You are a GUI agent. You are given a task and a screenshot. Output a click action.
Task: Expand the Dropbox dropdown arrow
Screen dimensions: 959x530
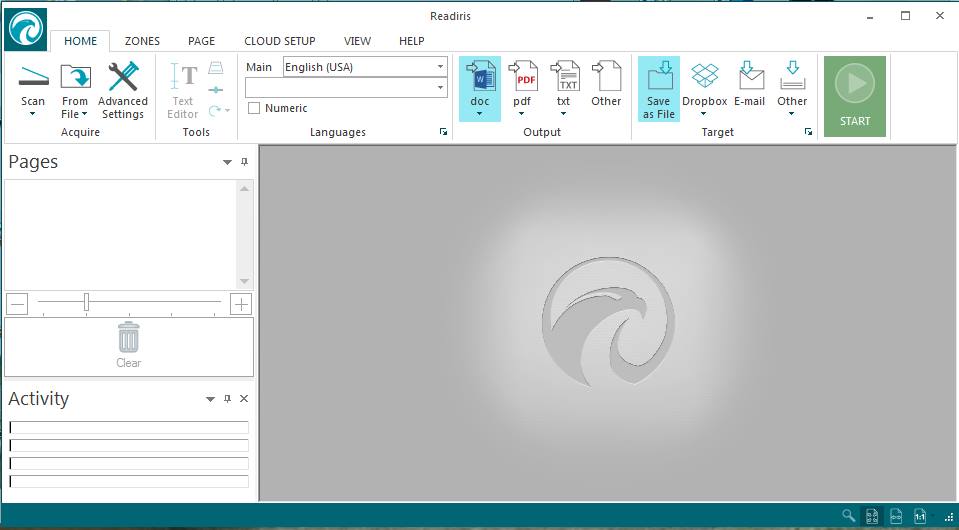703,114
